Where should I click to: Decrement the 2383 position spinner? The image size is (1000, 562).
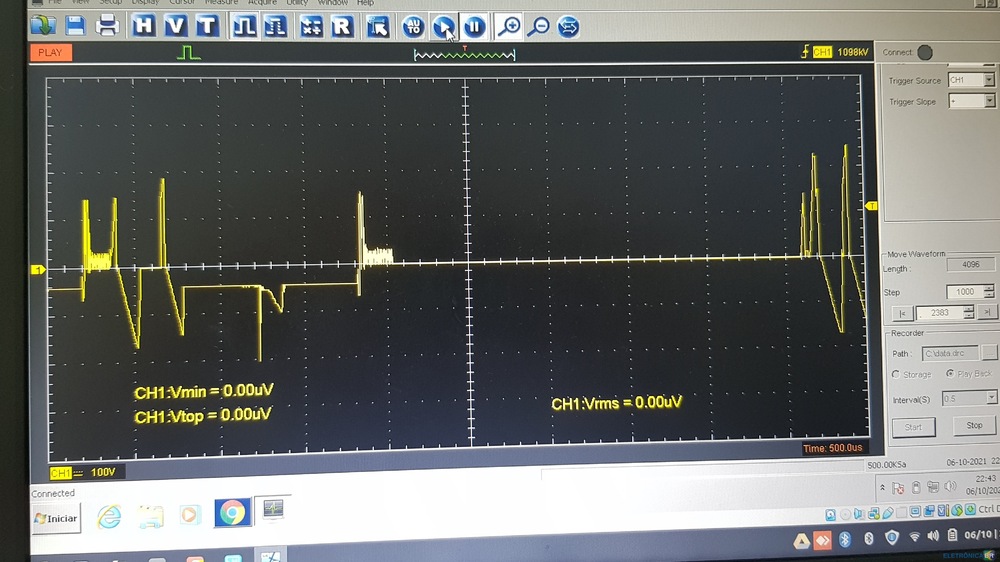click(x=969, y=316)
